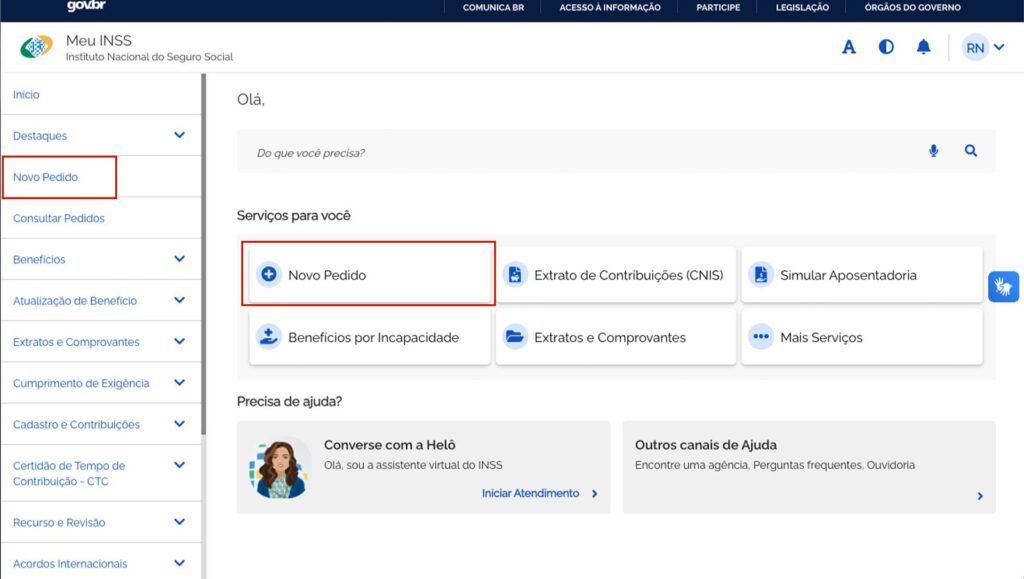The image size is (1024, 579).
Task: Open the RN user profile dropdown
Action: pyautogui.click(x=983, y=48)
